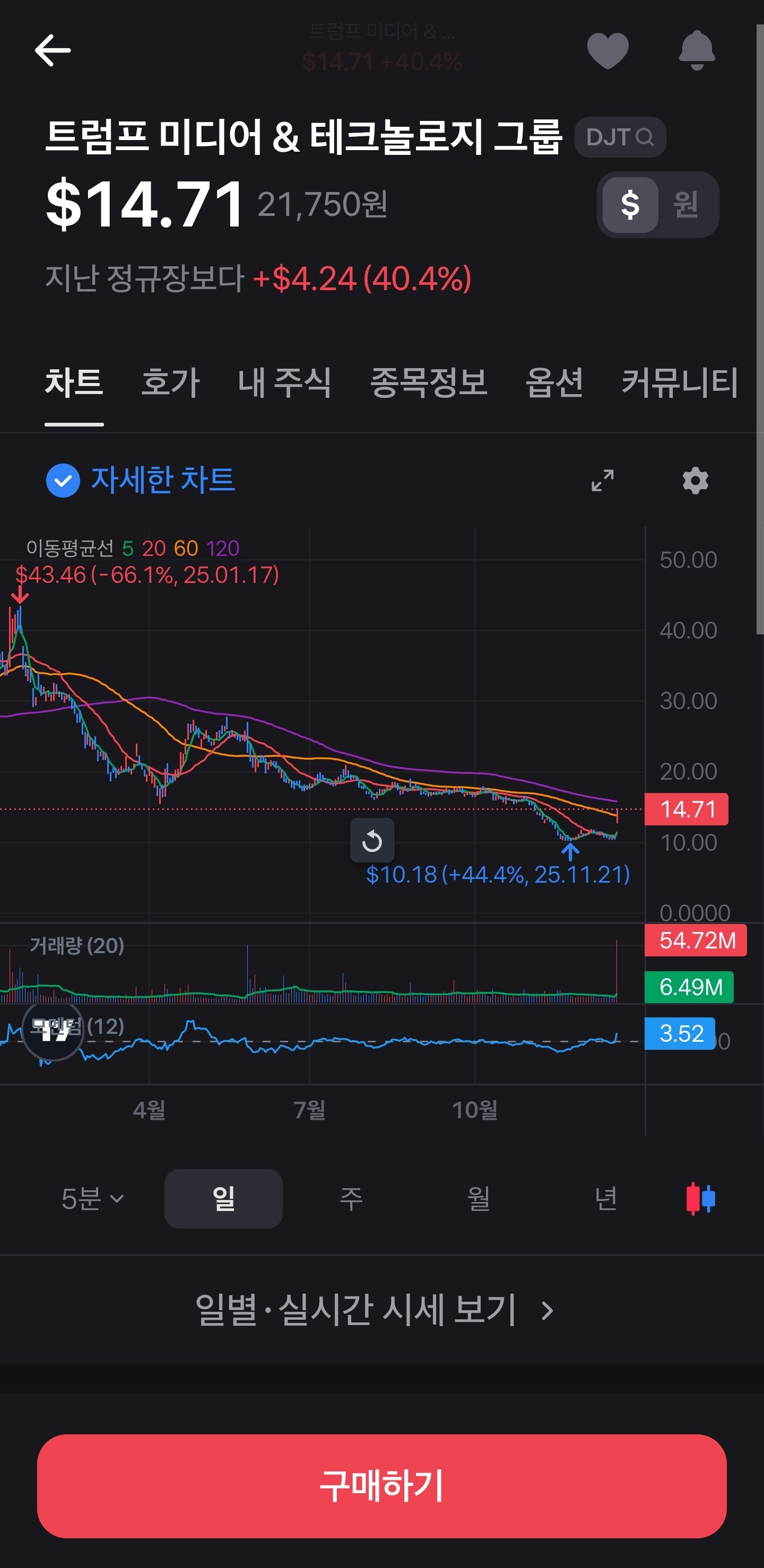
Task: Open the 커뮤니티 tab
Action: tap(680, 384)
